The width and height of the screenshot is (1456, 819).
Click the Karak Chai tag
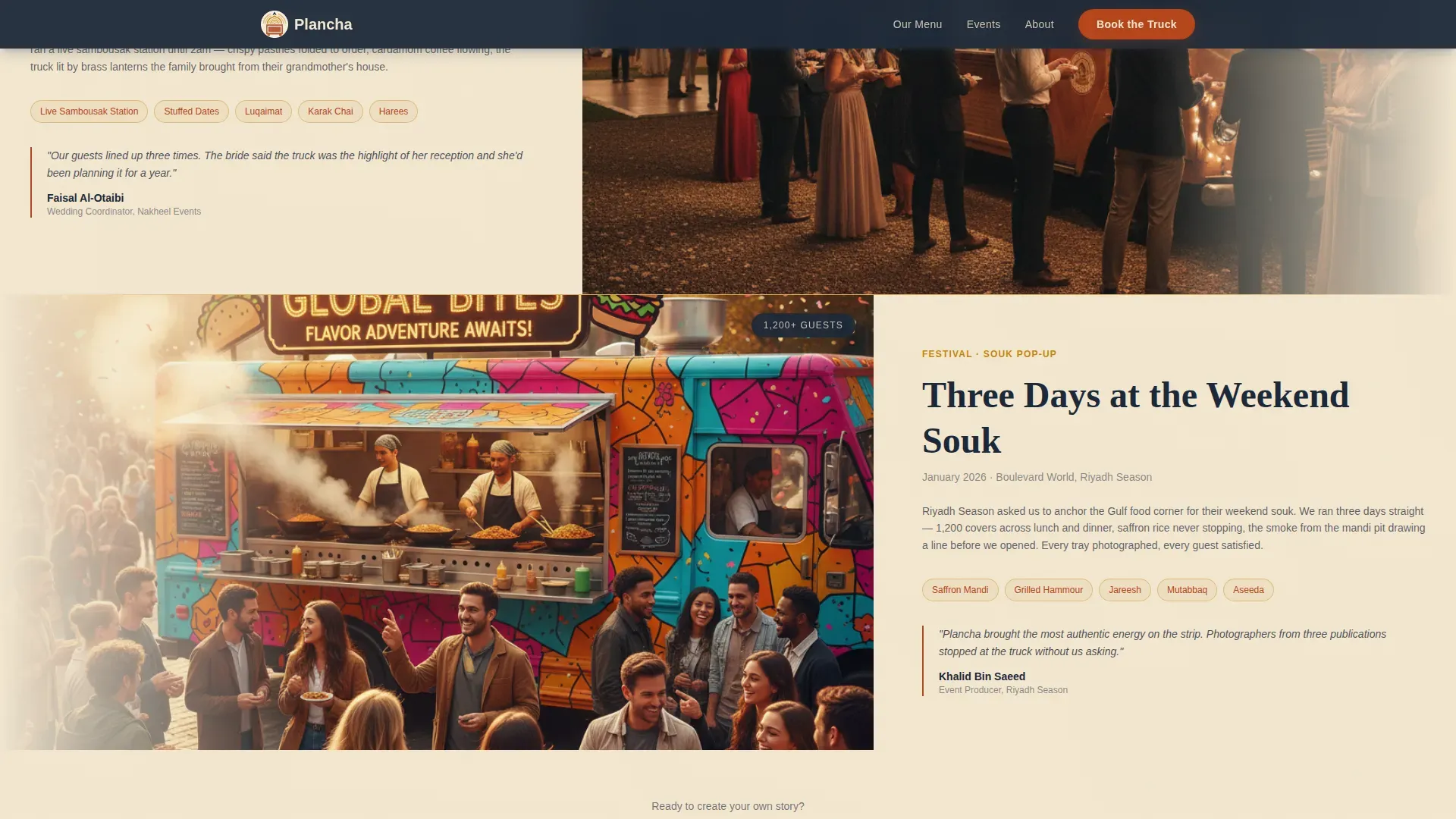coord(330,111)
